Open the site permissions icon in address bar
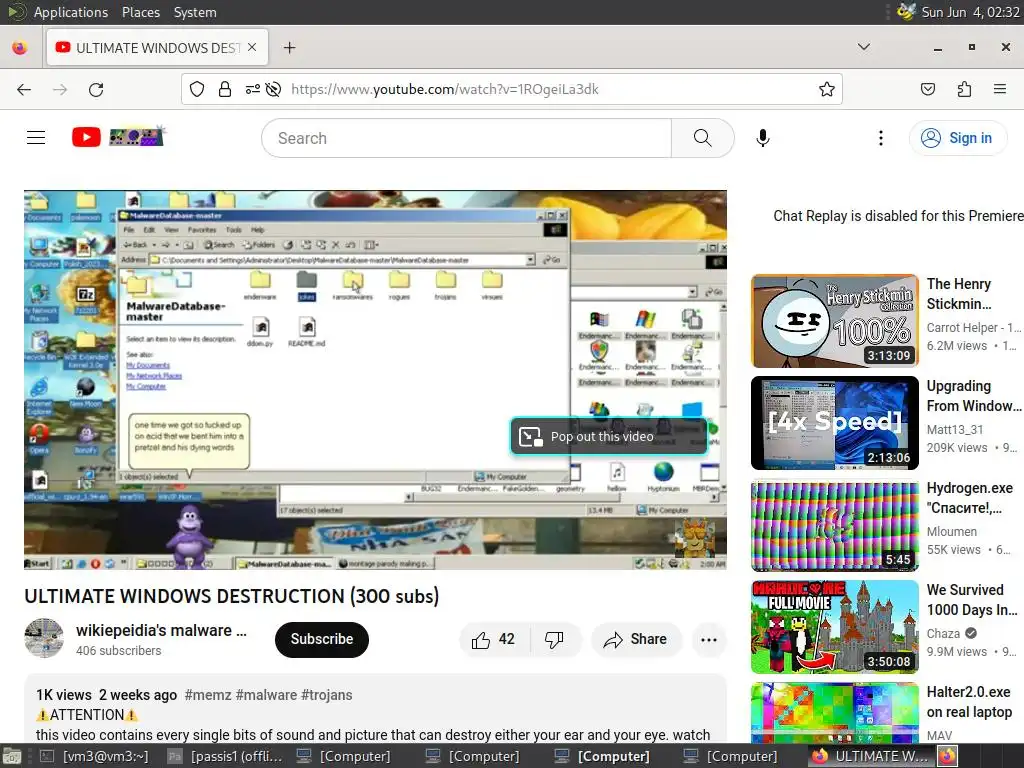Screen dimensions: 1024x768 253,89
